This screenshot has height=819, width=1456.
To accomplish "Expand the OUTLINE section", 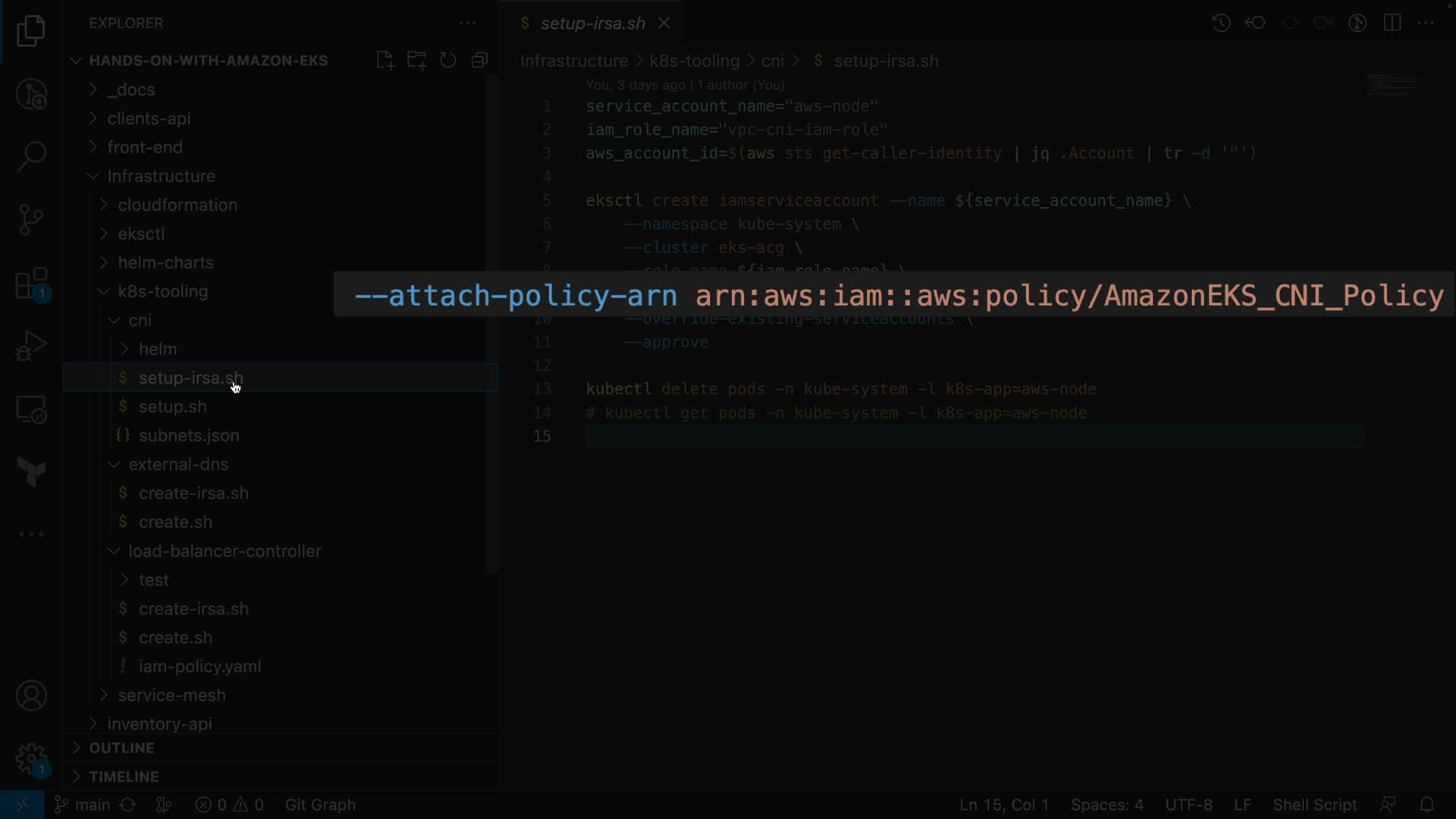I will pyautogui.click(x=121, y=748).
